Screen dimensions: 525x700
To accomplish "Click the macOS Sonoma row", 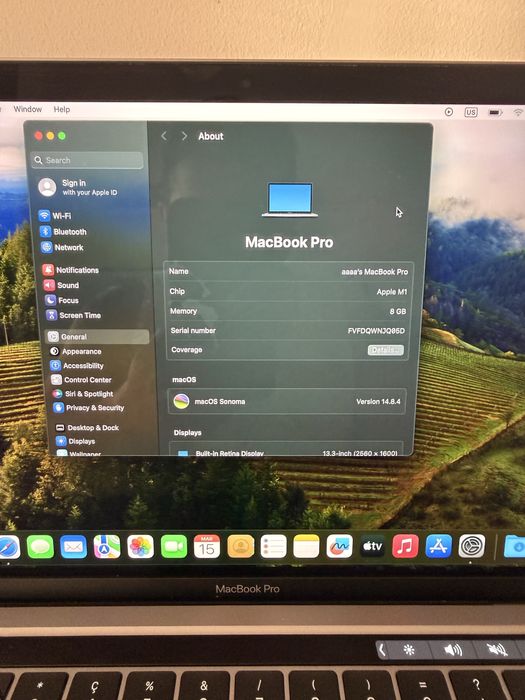I will pos(287,401).
